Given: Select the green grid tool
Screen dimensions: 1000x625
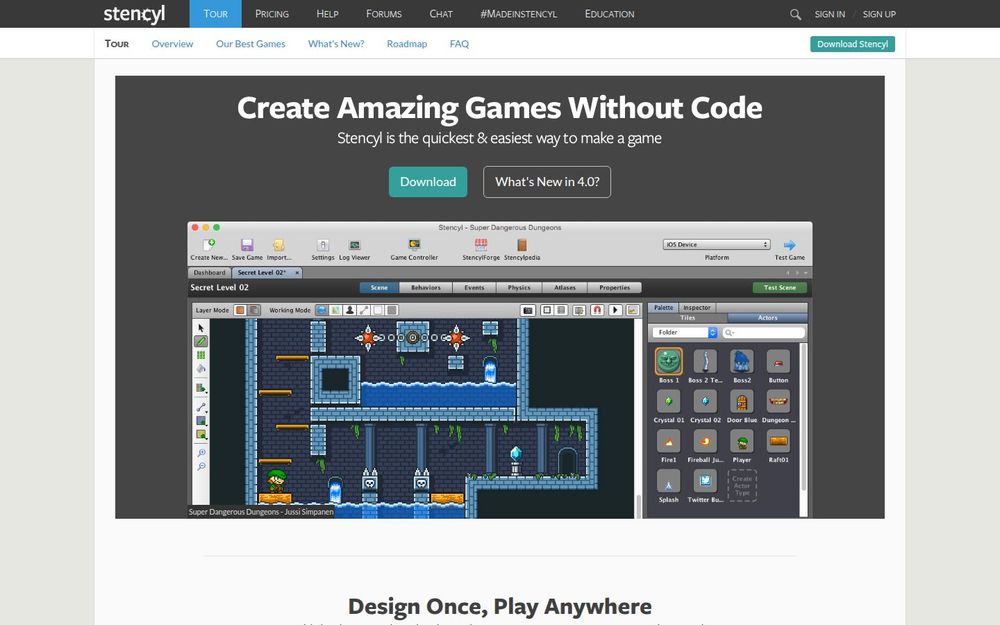Looking at the screenshot, I should coord(201,355).
